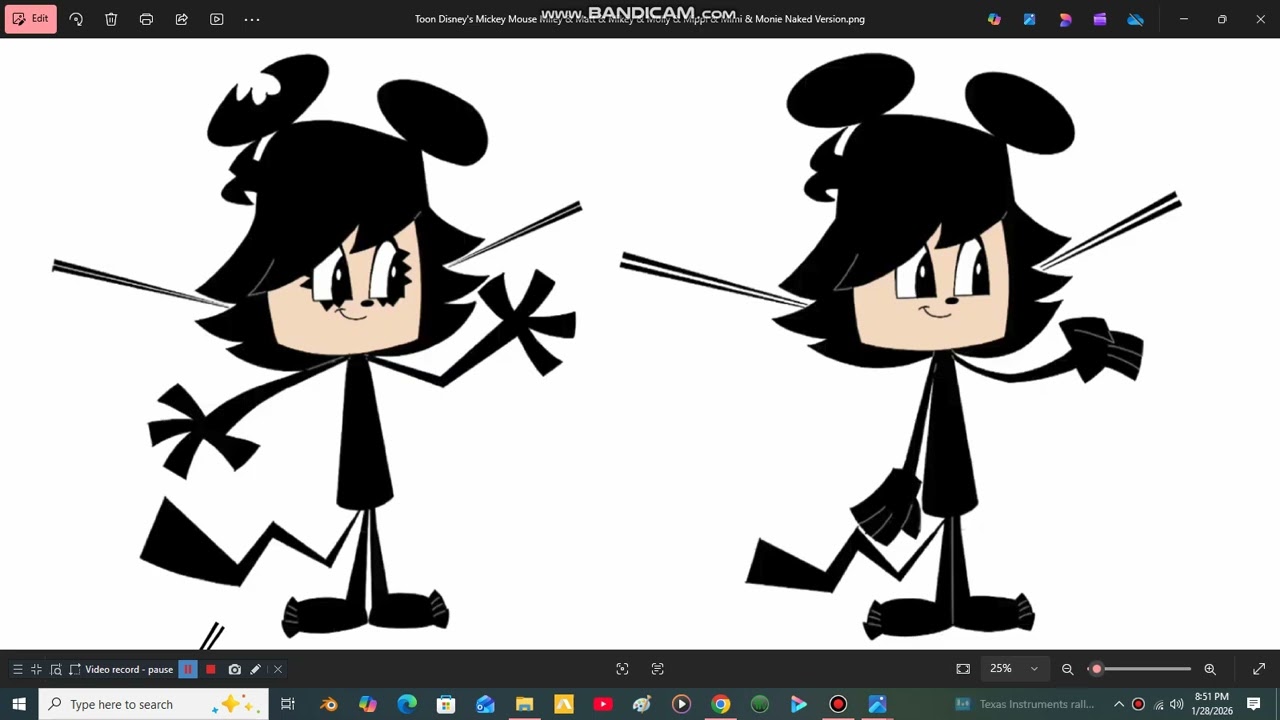Screen dimensions: 1280x720
Task: Stop the Bandicam recording with red square
Action: click(x=211, y=669)
